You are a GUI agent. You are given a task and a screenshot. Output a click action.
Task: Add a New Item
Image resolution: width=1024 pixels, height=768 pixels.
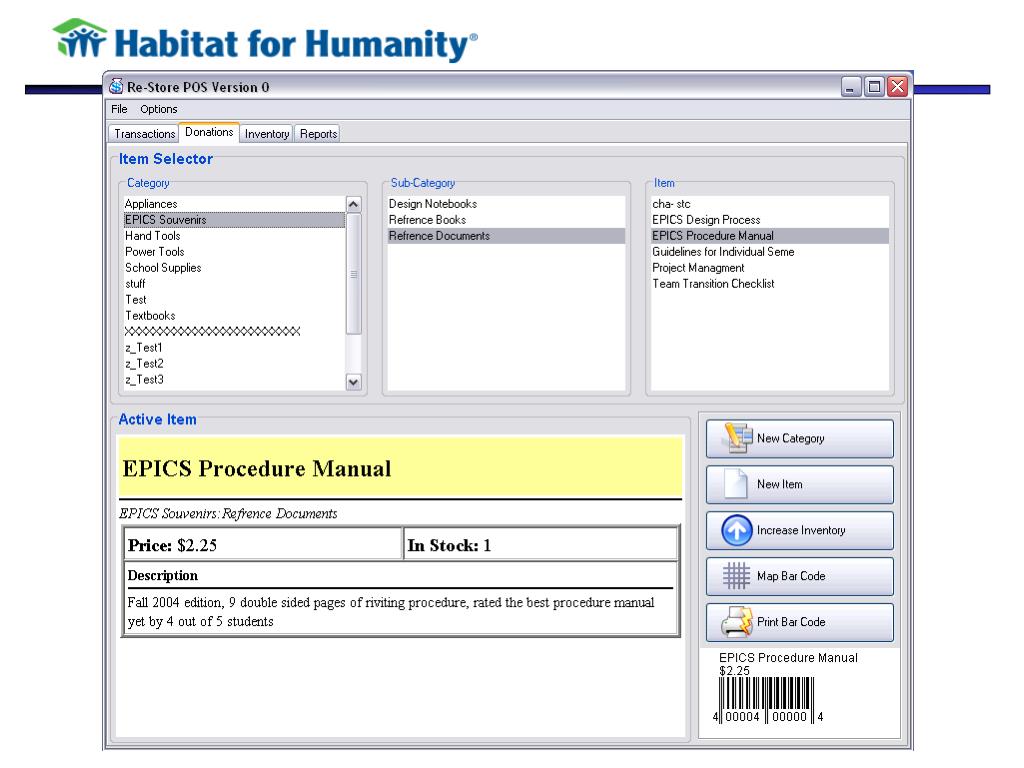799,484
